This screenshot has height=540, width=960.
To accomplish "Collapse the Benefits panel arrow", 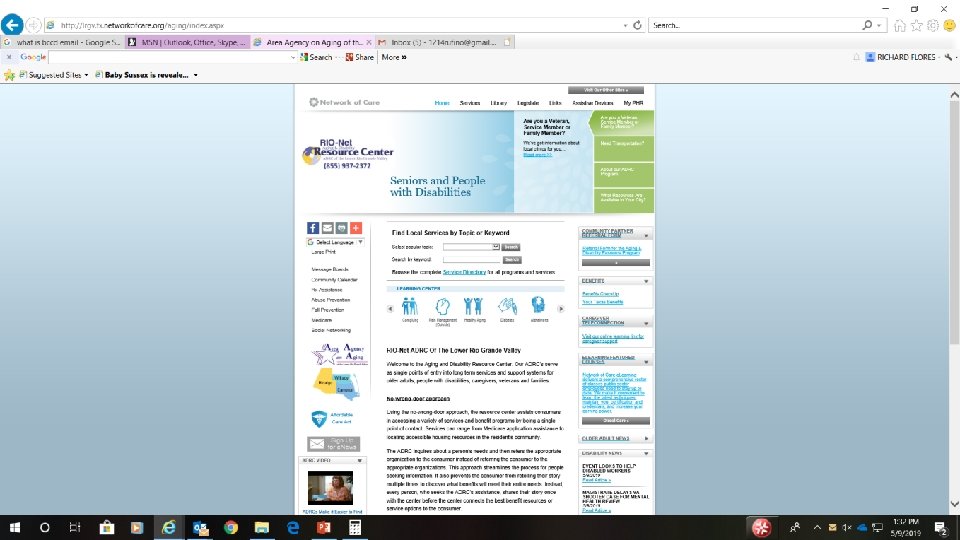I will coord(646,281).
